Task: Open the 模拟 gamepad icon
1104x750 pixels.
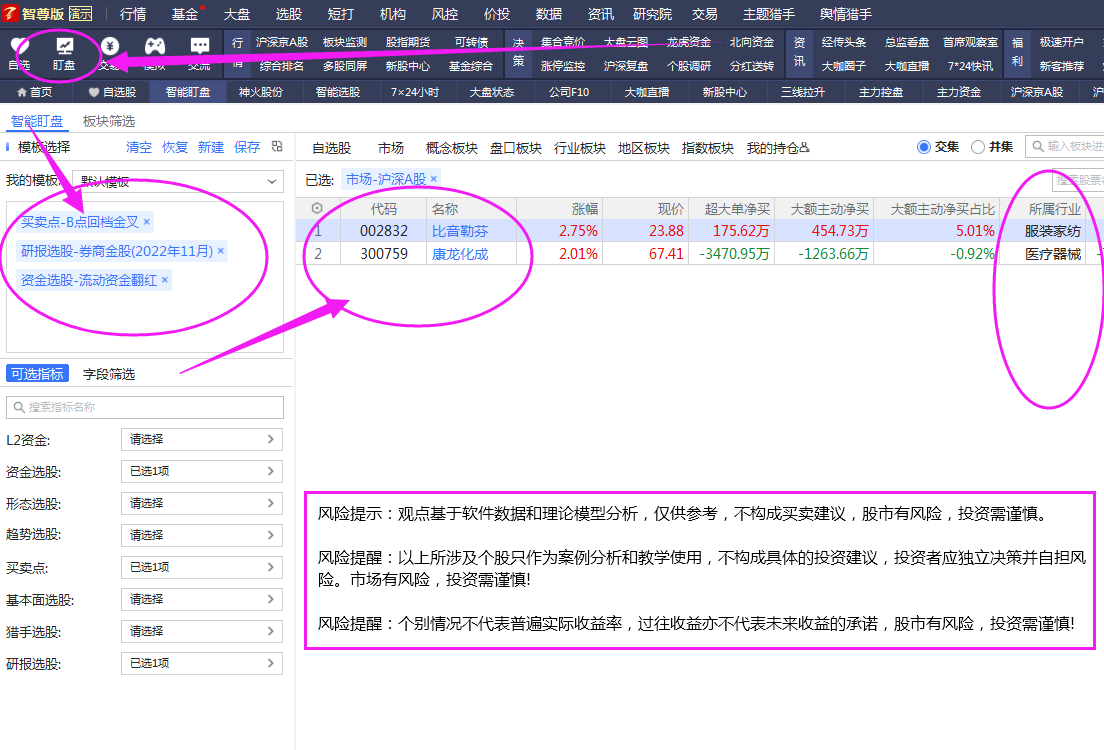Action: click(155, 46)
